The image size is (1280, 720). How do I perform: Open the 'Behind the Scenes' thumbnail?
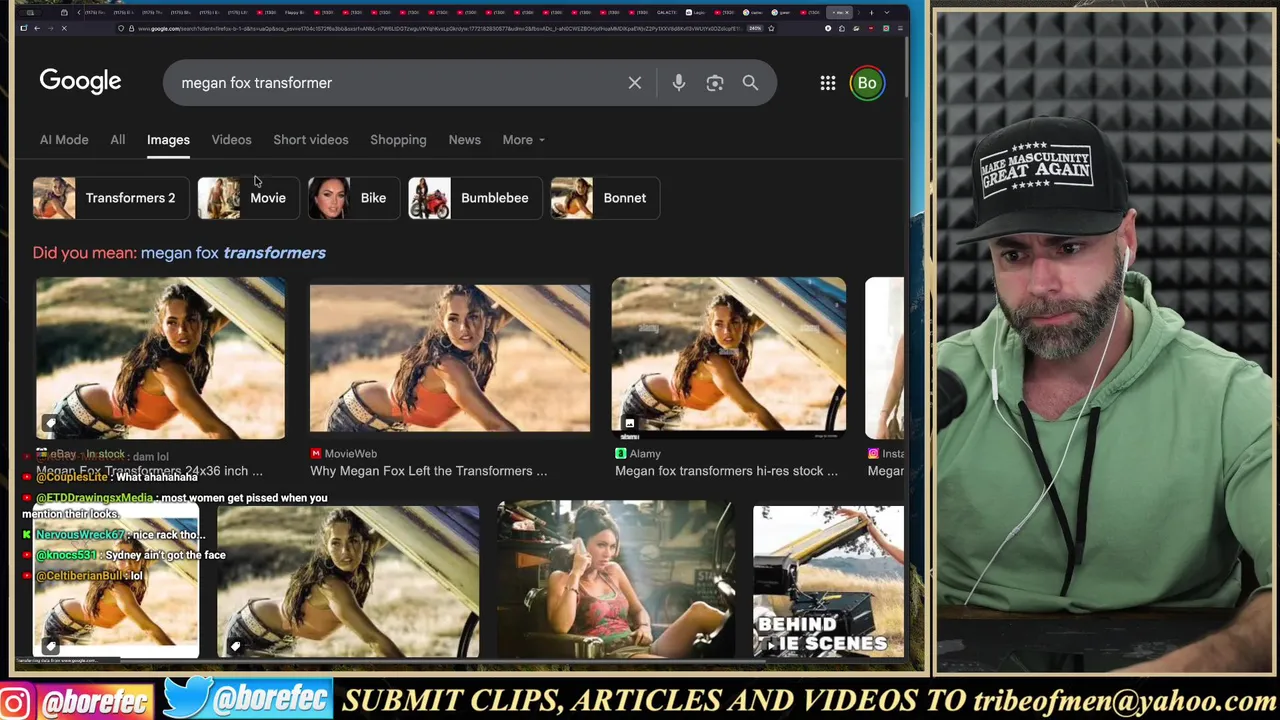(x=828, y=582)
